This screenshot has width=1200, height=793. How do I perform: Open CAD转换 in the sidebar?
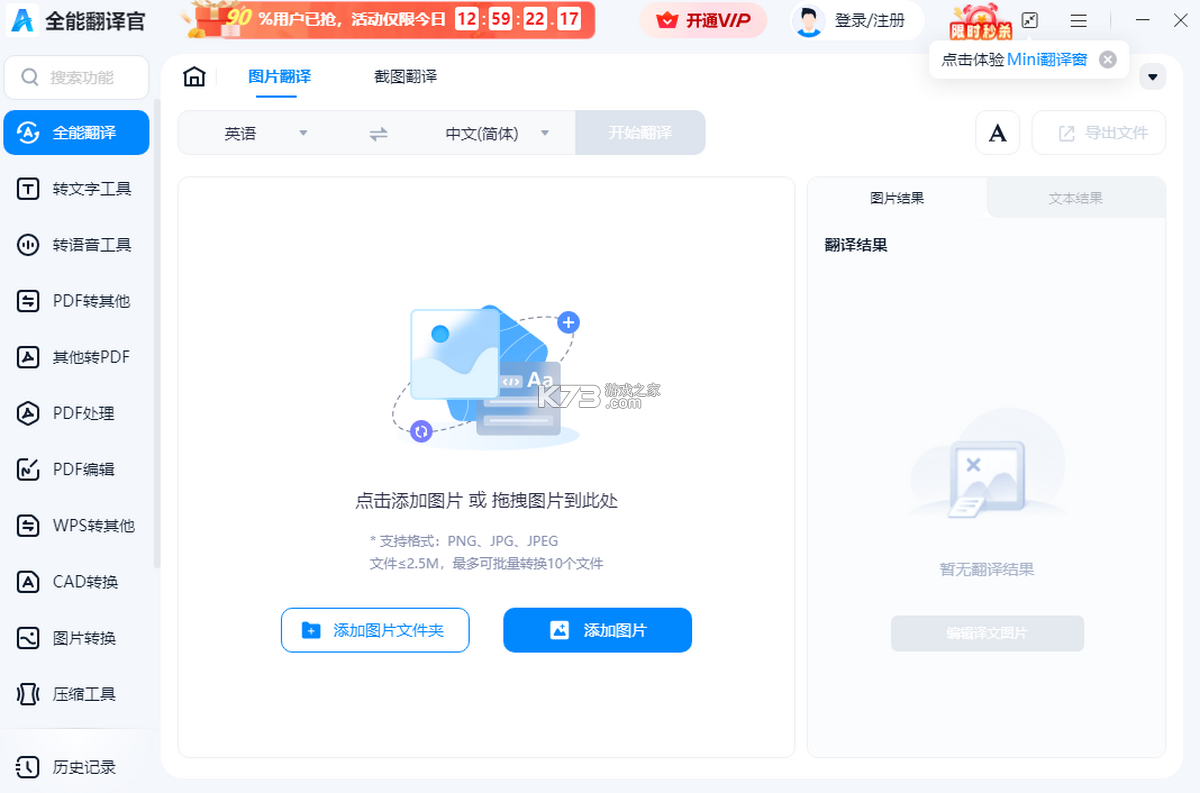click(x=76, y=581)
